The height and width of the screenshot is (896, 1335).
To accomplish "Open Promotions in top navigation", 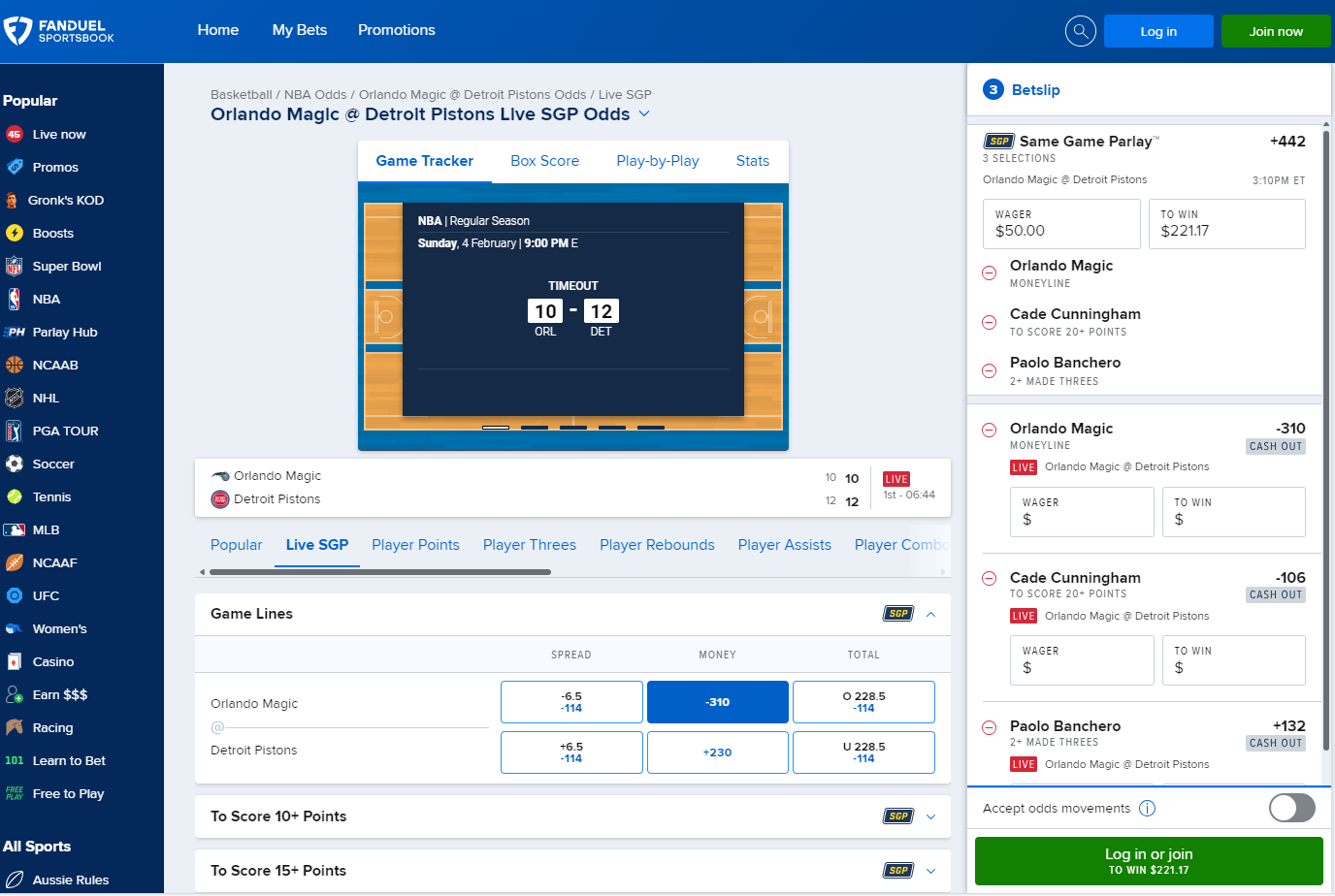I will [x=397, y=30].
